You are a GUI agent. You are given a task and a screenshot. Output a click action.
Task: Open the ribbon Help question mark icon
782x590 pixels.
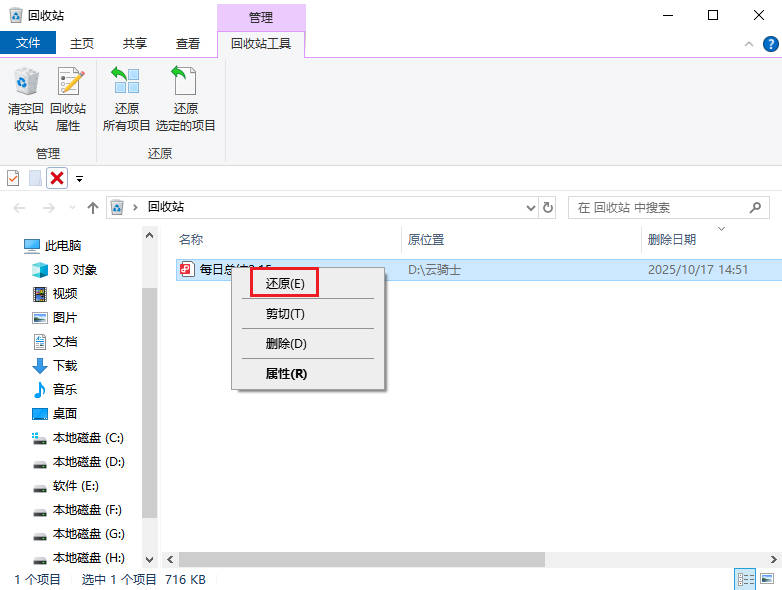click(771, 44)
